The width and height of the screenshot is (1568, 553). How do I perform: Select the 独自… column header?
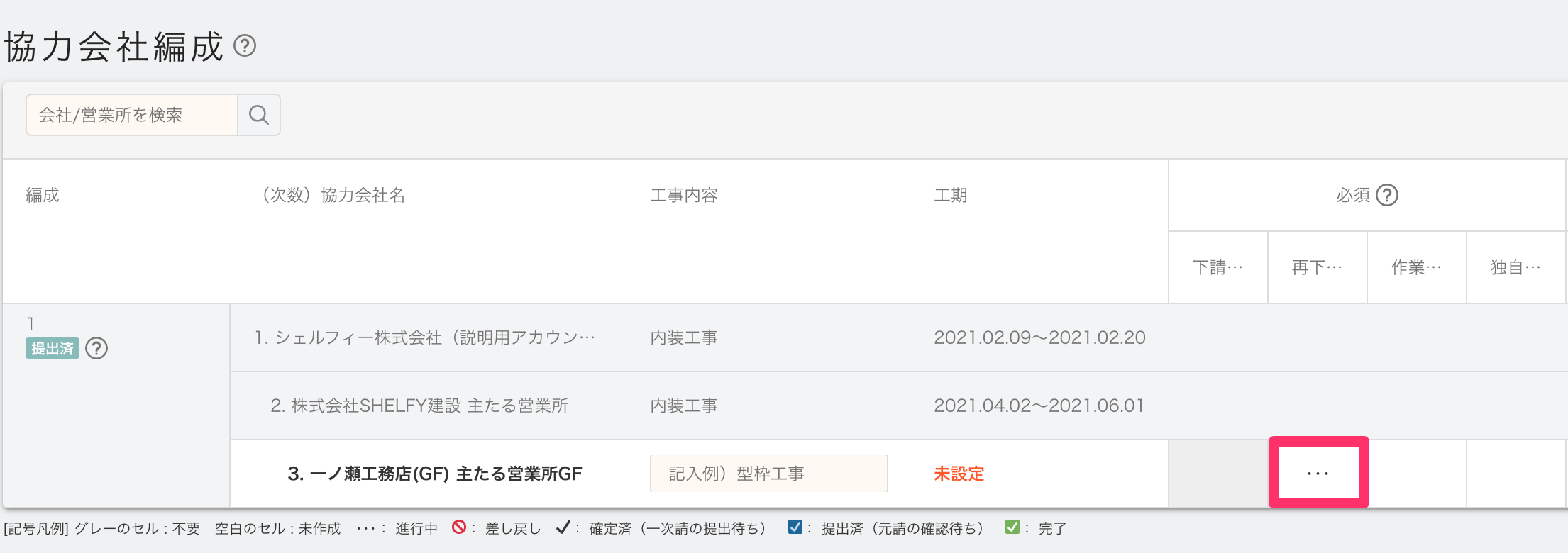click(1515, 267)
